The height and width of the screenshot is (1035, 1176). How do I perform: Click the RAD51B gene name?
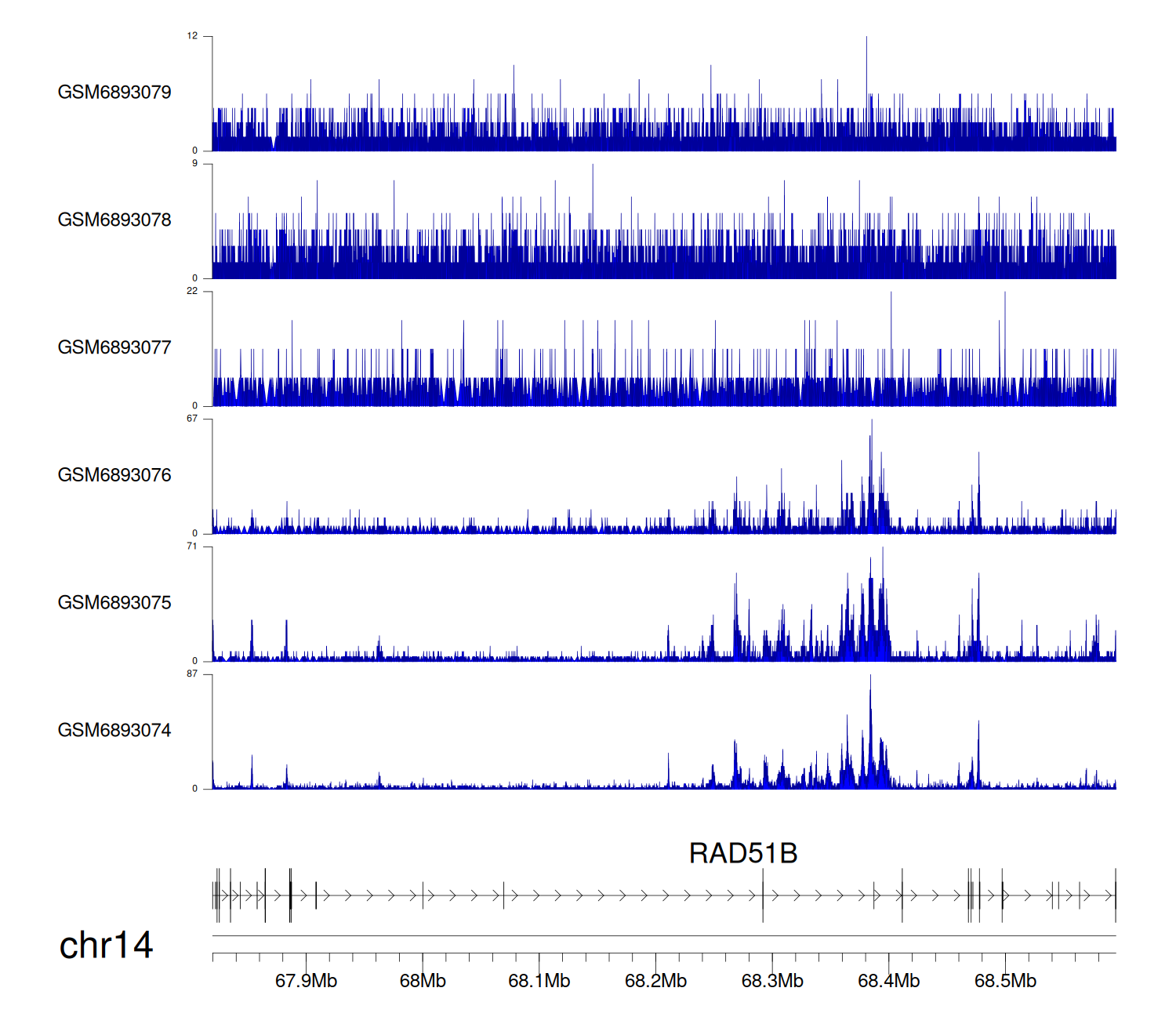click(x=742, y=854)
